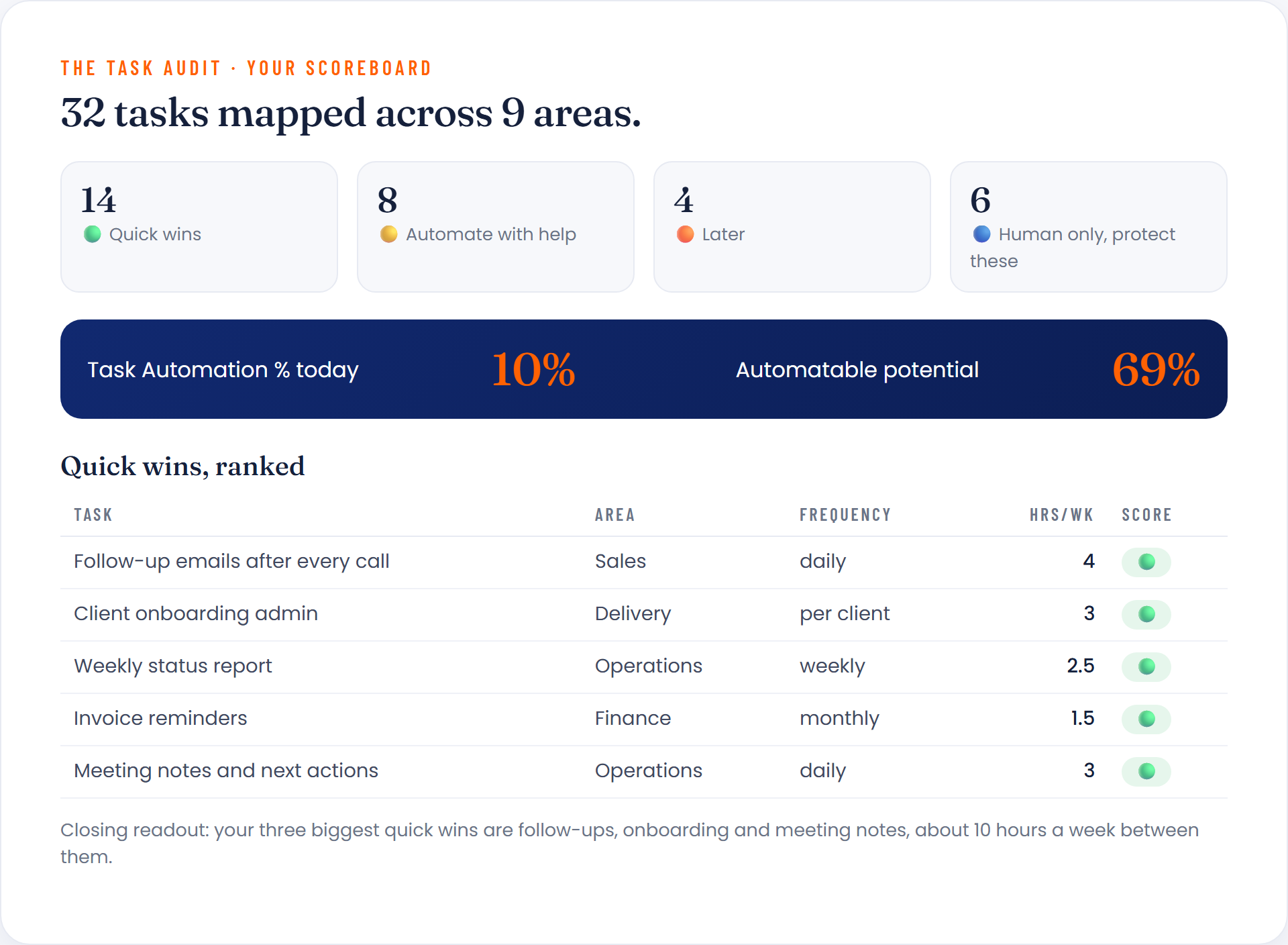Click the 2.5 hours value
Viewport: 1288px width, 945px height.
(1081, 666)
